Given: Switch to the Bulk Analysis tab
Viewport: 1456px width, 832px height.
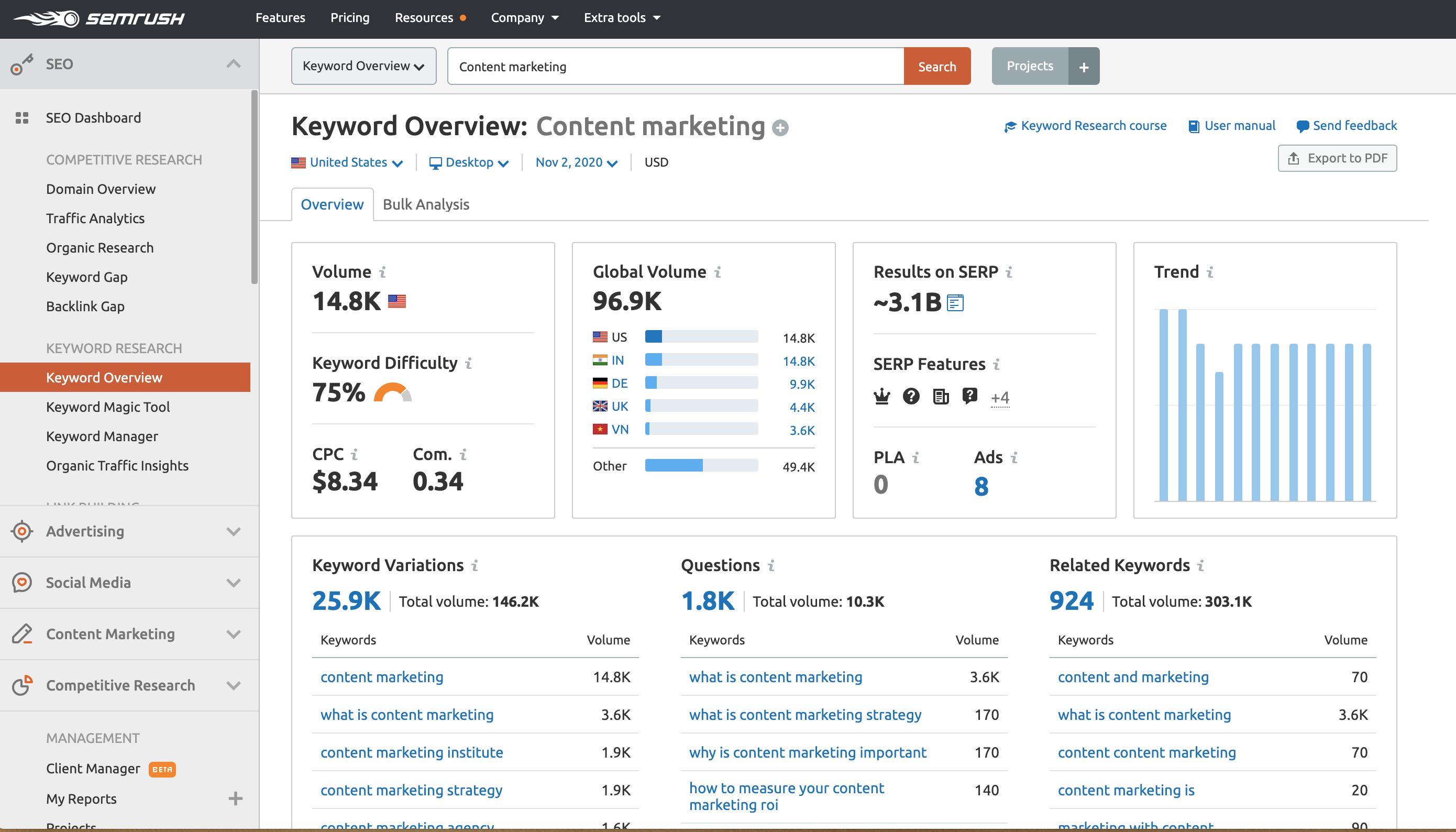Looking at the screenshot, I should [426, 204].
